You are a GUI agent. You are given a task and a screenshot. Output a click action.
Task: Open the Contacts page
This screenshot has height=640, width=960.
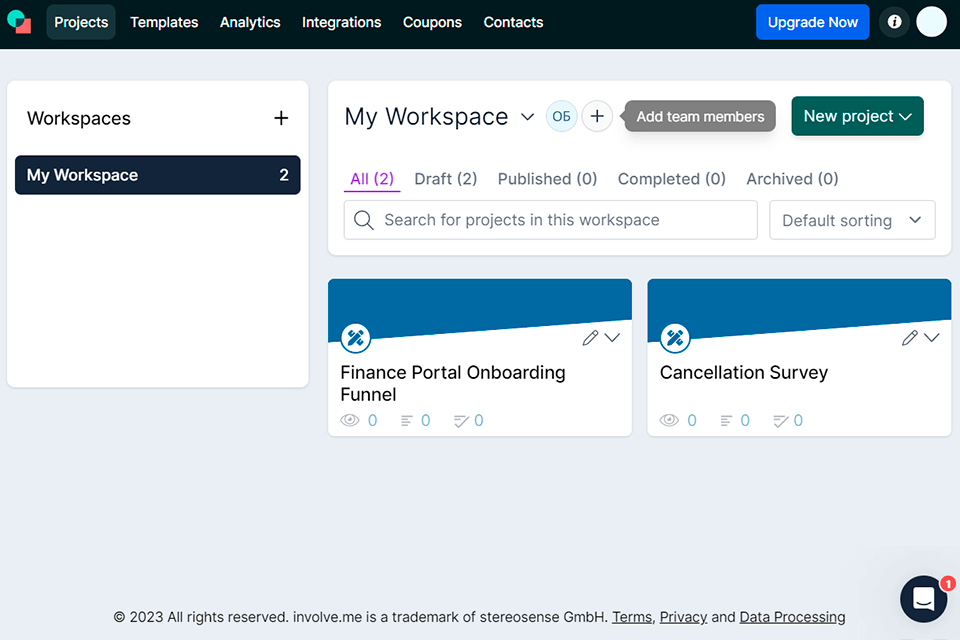[x=513, y=22]
